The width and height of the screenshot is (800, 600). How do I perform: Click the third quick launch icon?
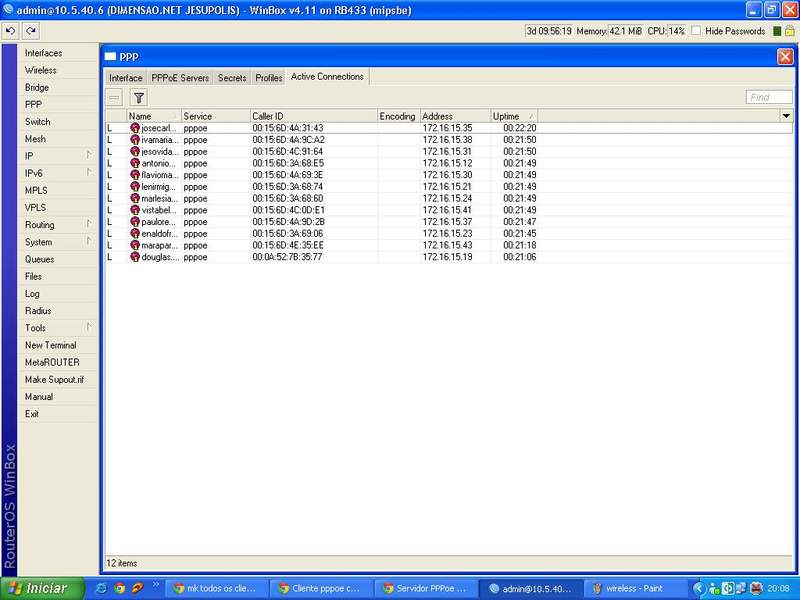click(x=138, y=588)
